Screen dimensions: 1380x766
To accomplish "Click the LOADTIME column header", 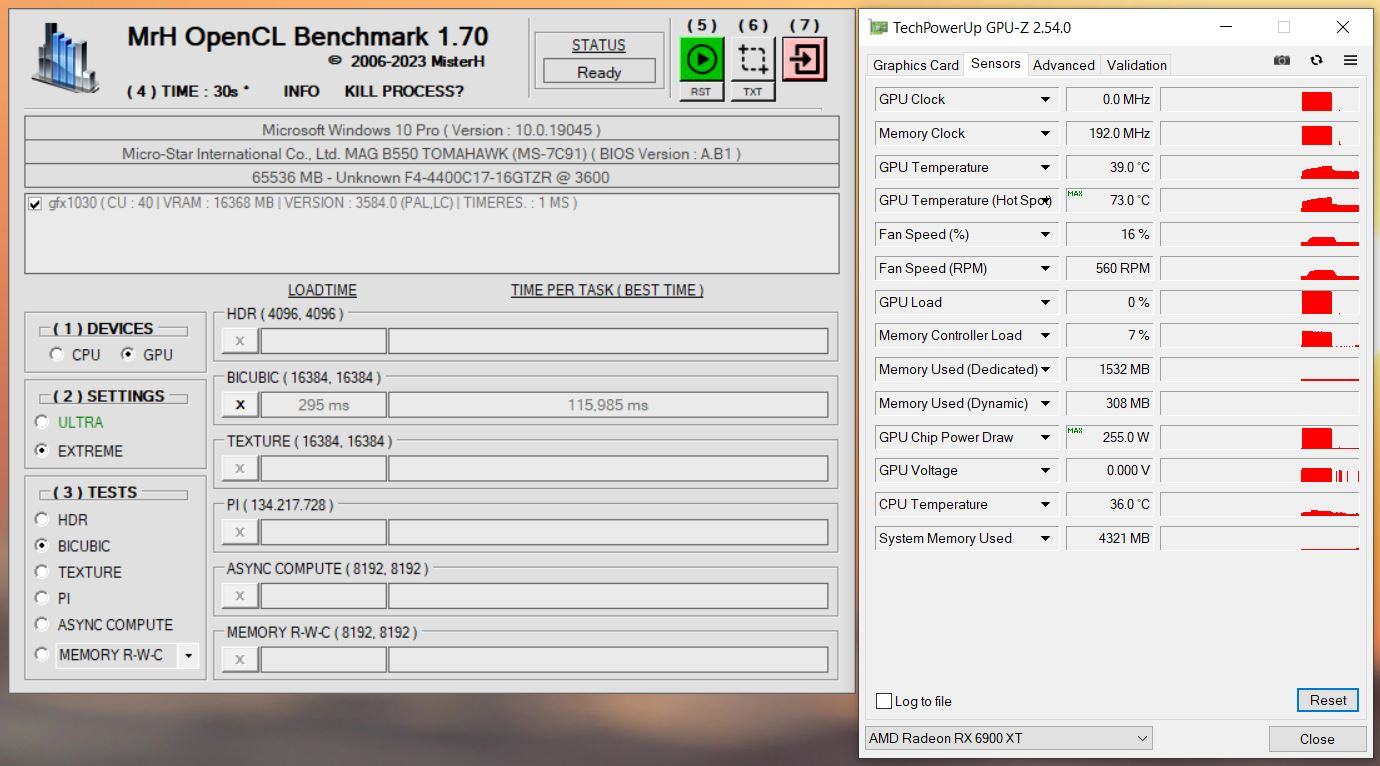I will 322,290.
